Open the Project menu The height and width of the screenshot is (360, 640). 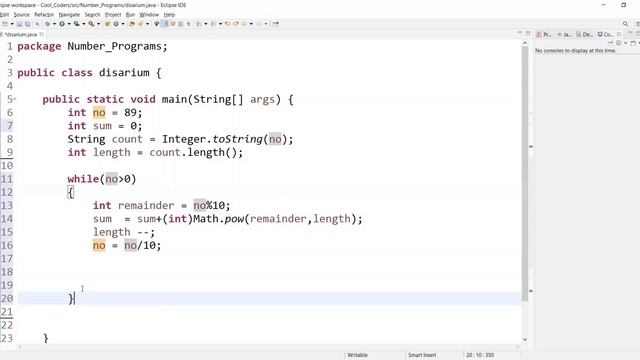[113, 14]
